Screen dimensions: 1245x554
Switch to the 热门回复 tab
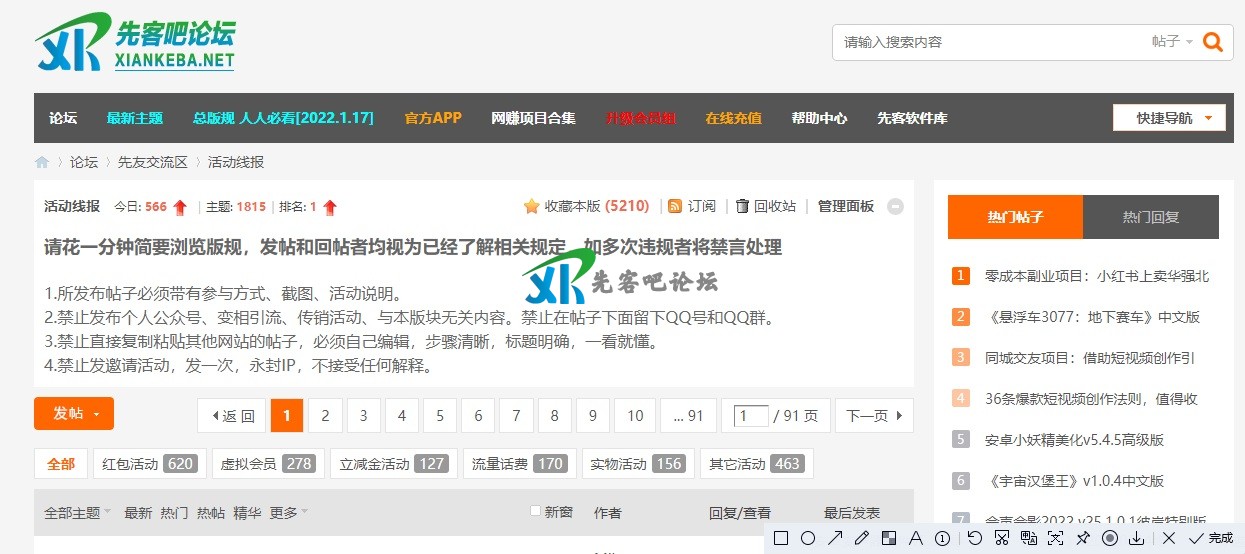coord(1150,217)
